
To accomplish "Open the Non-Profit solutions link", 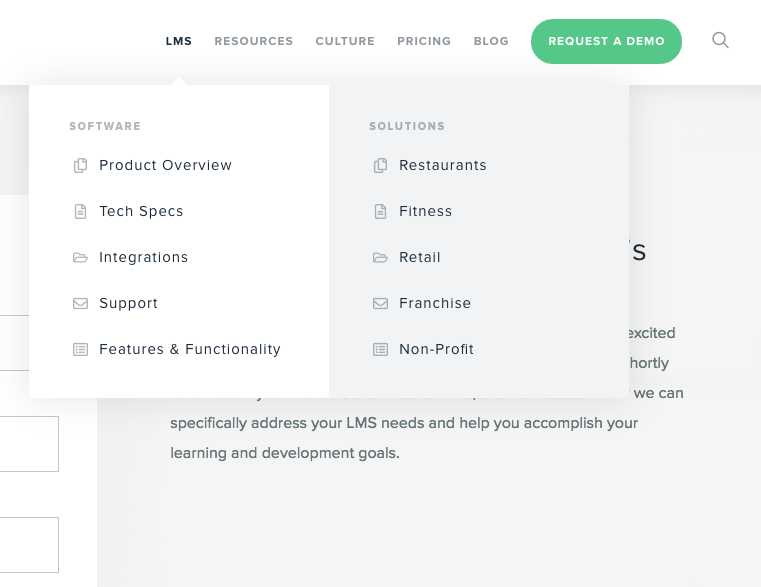I will tap(436, 350).
